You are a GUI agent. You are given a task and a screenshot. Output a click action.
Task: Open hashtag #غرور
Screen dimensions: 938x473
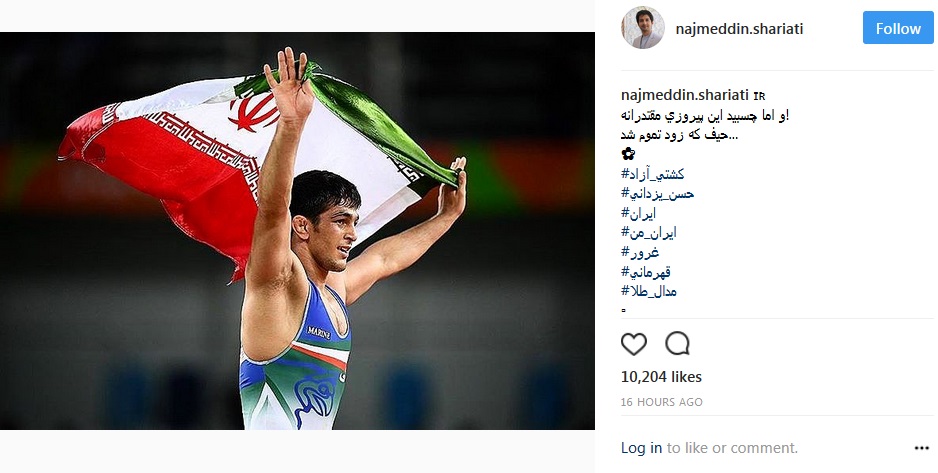click(x=640, y=252)
